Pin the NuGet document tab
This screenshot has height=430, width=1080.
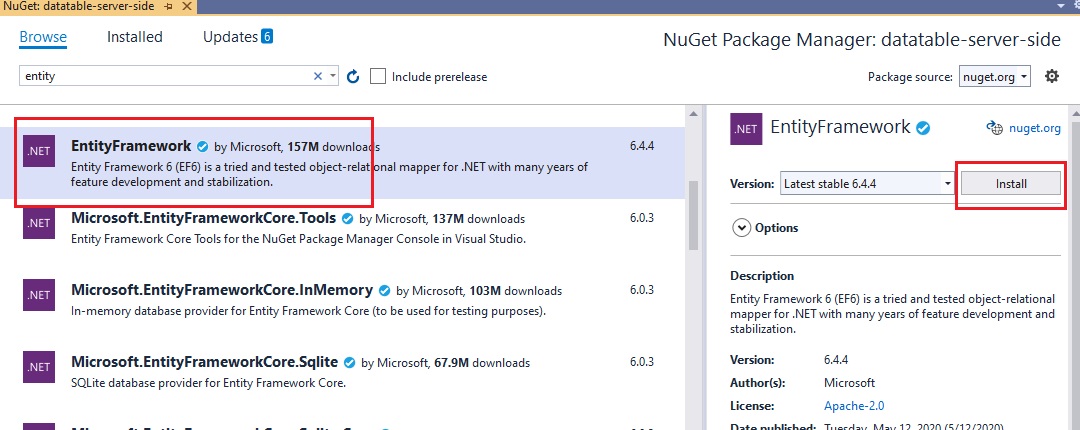tap(169, 6)
